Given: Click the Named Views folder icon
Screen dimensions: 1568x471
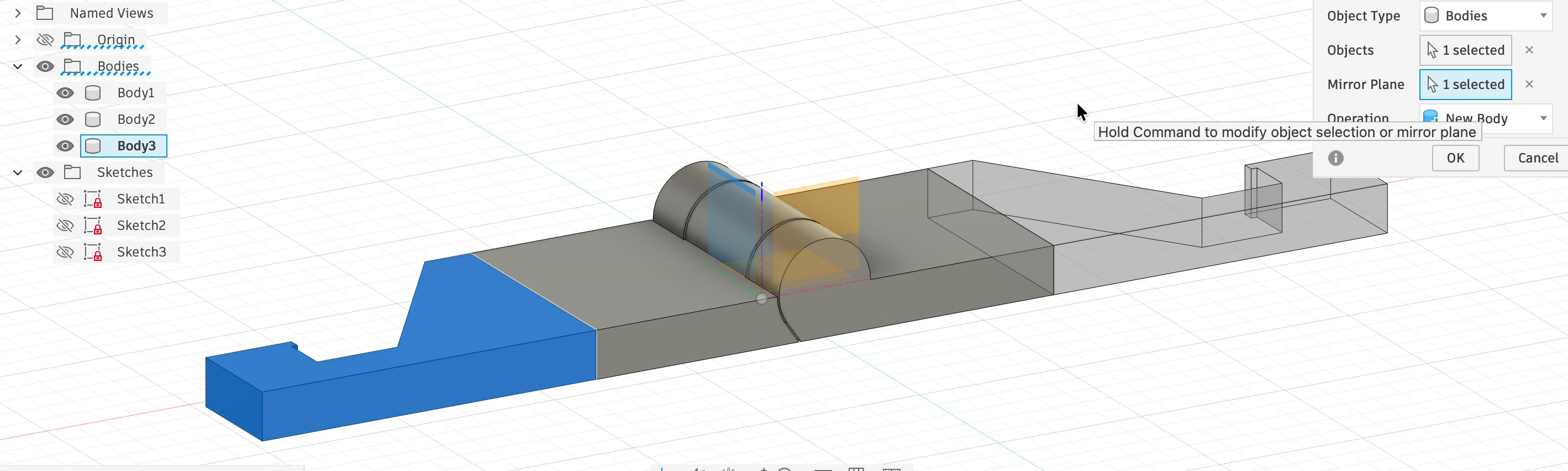Looking at the screenshot, I should point(45,13).
